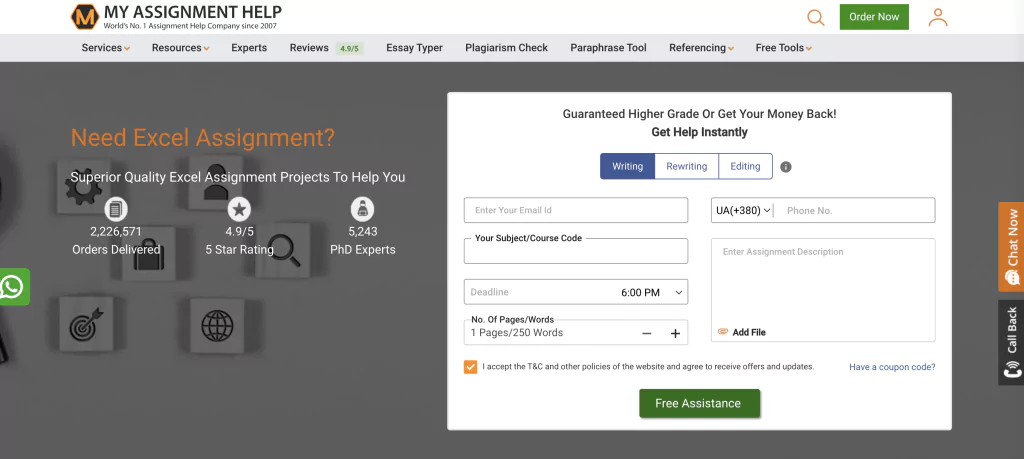Click the info icon beside Editing
Screen dimensions: 1024x459
tap(786, 166)
